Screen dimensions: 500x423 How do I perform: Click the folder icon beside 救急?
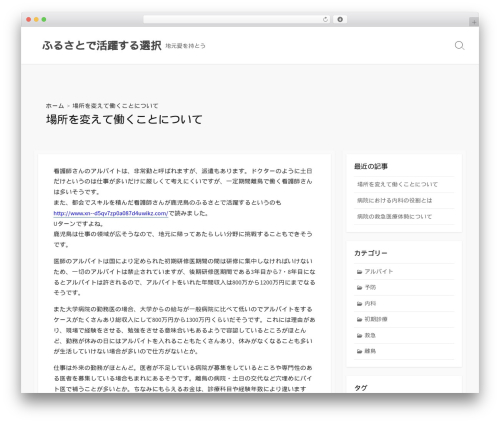[359, 335]
